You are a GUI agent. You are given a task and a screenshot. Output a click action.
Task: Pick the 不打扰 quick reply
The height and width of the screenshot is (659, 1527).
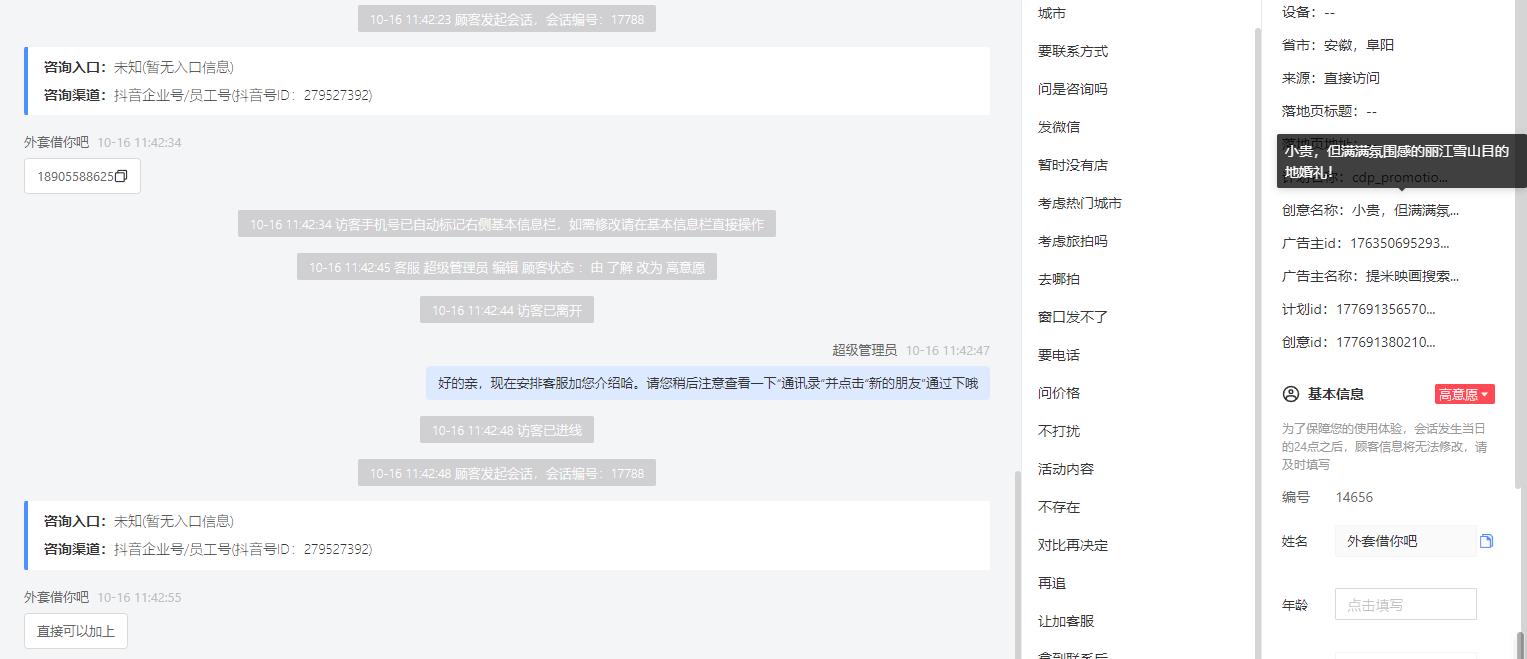(x=1059, y=431)
